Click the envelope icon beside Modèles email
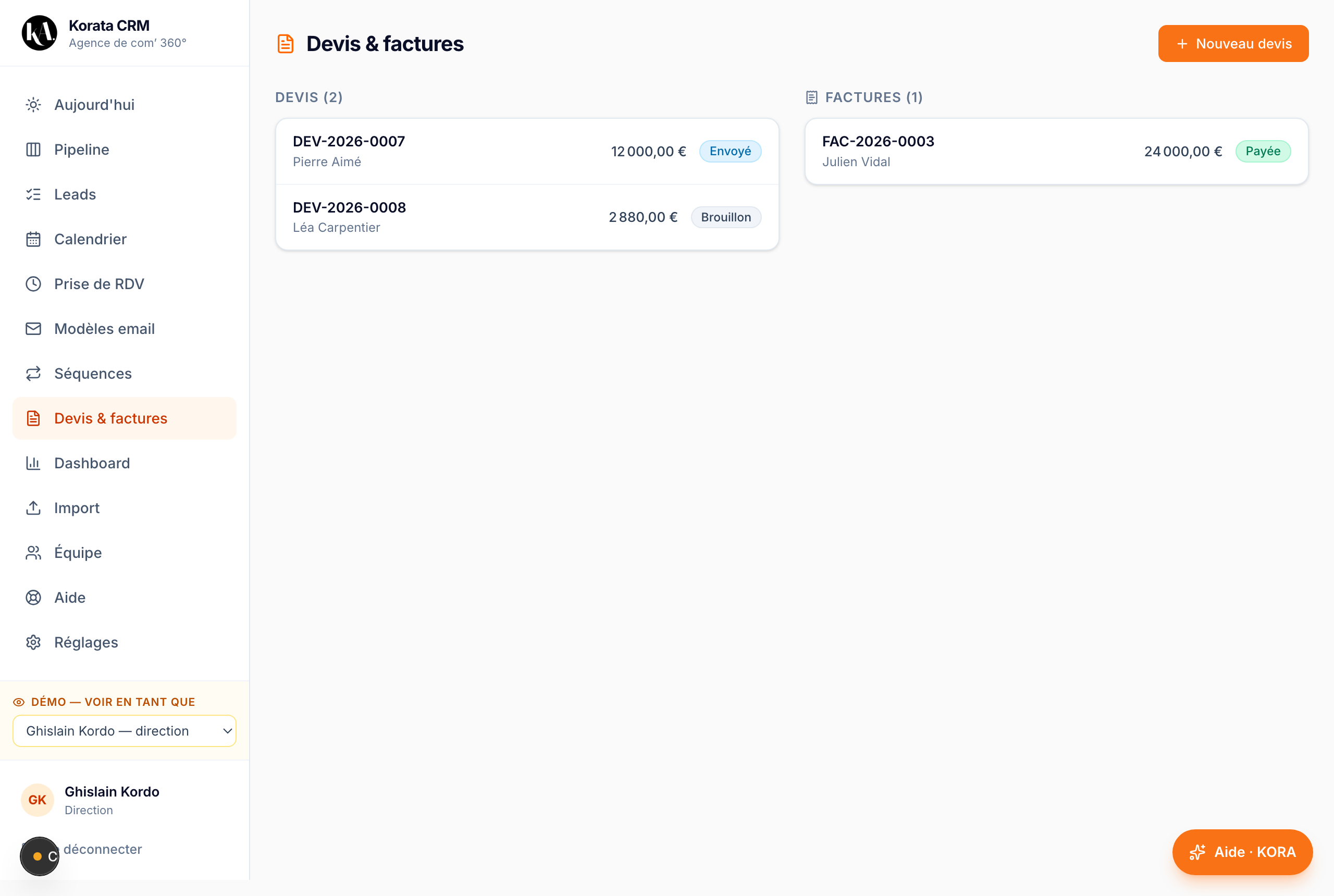The height and width of the screenshot is (896, 1334). pos(33,329)
